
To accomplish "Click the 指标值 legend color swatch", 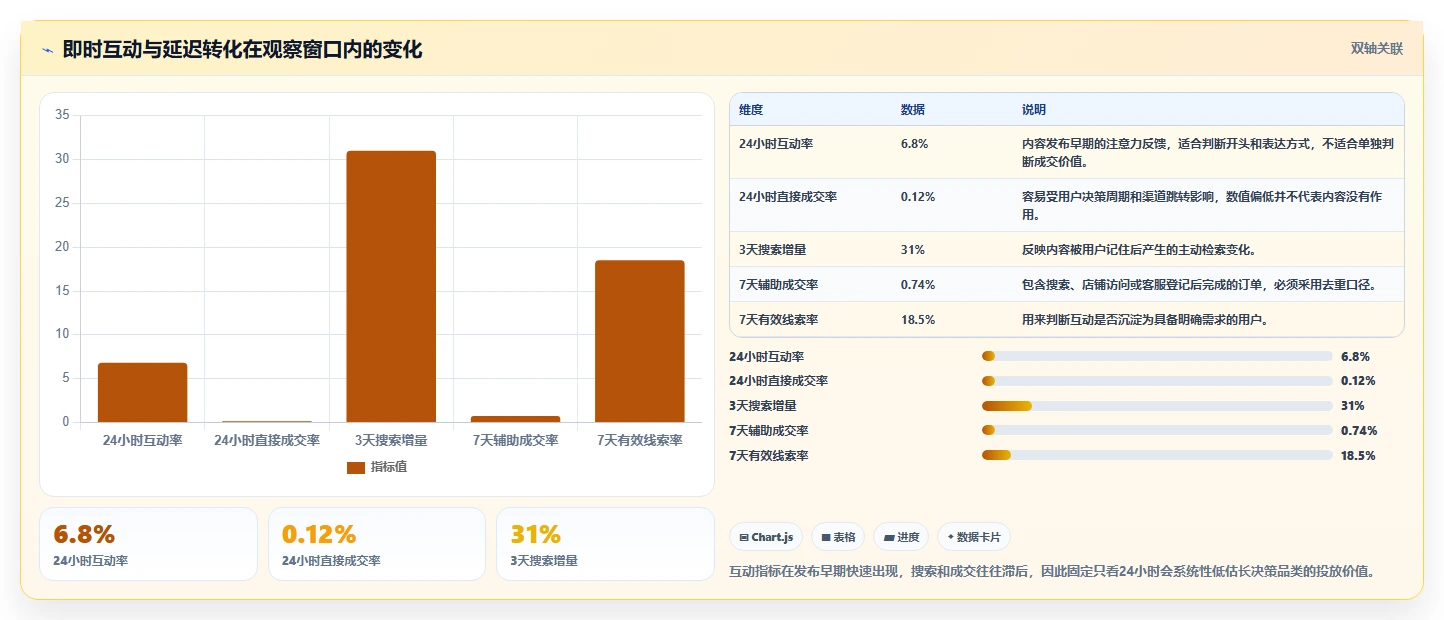I will (356, 467).
